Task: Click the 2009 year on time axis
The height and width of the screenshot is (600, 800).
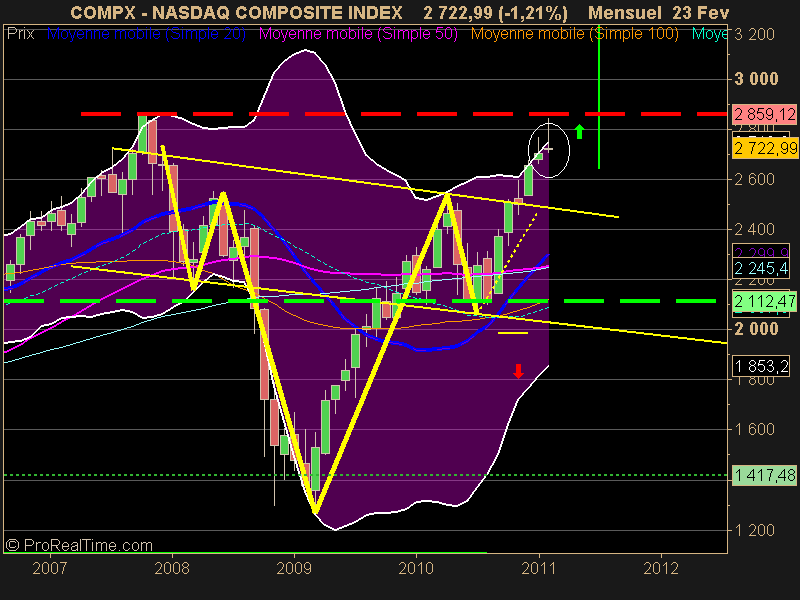Action: click(x=294, y=568)
